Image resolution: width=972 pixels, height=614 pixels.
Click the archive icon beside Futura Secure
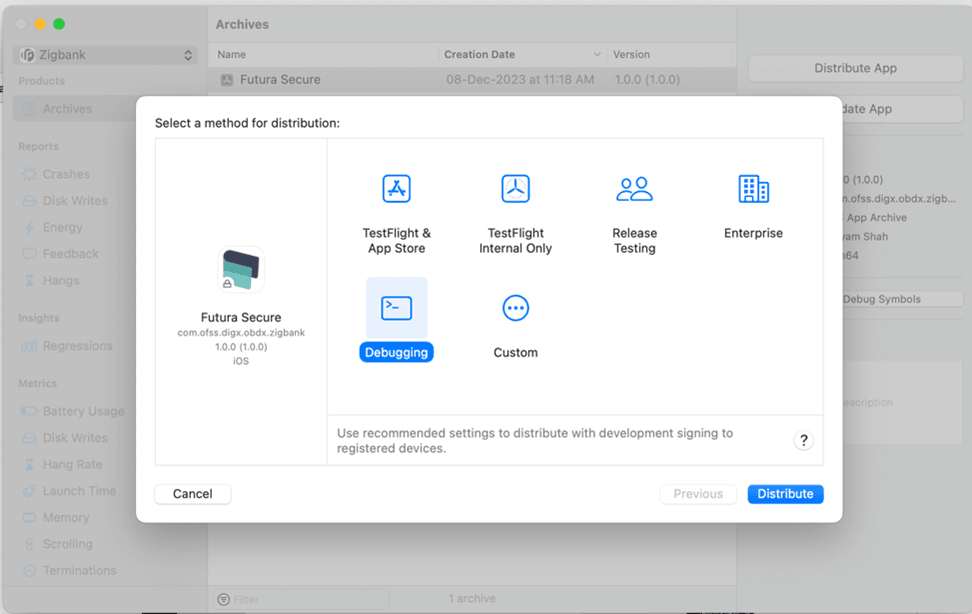(x=227, y=79)
